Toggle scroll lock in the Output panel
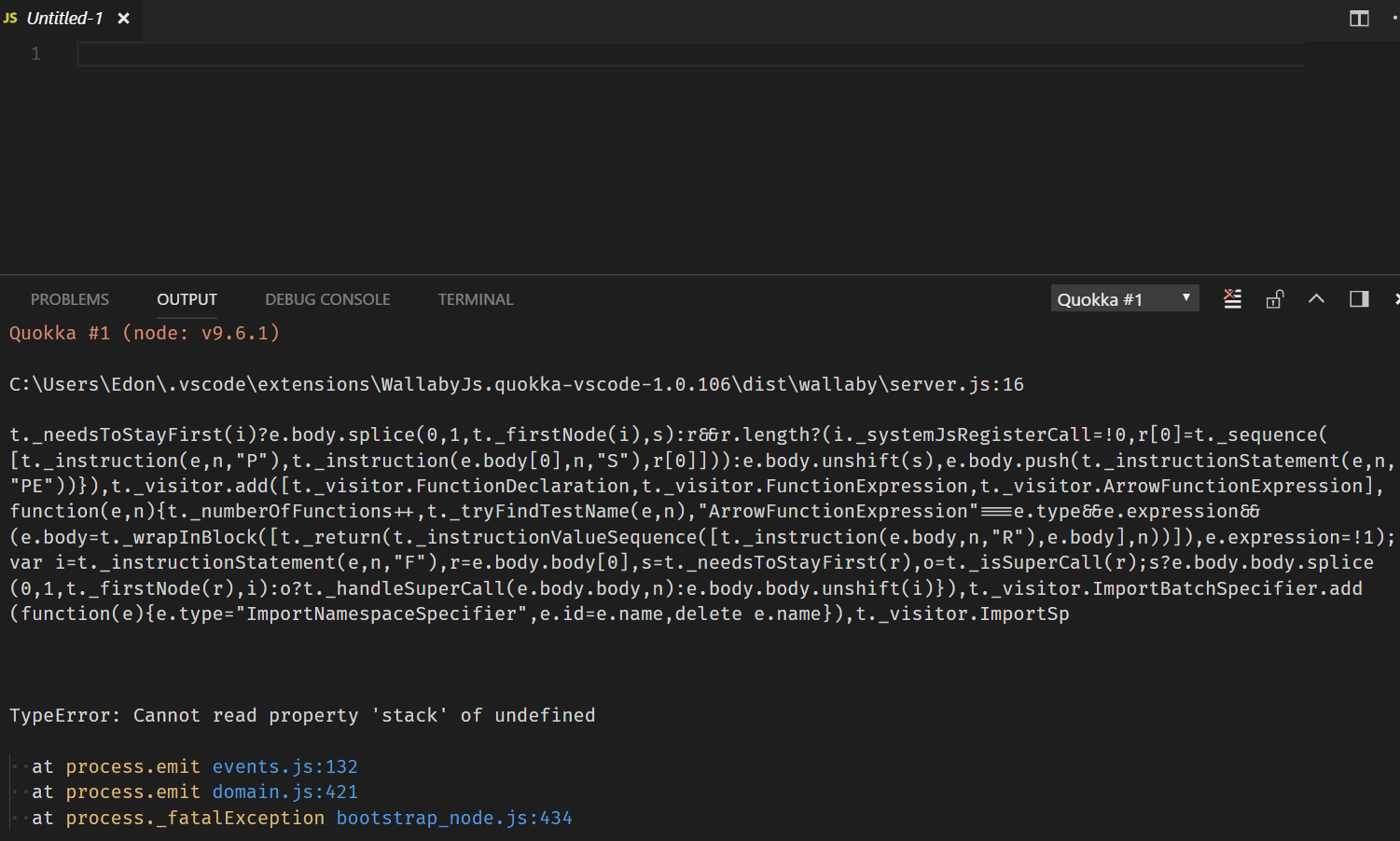 click(1275, 298)
